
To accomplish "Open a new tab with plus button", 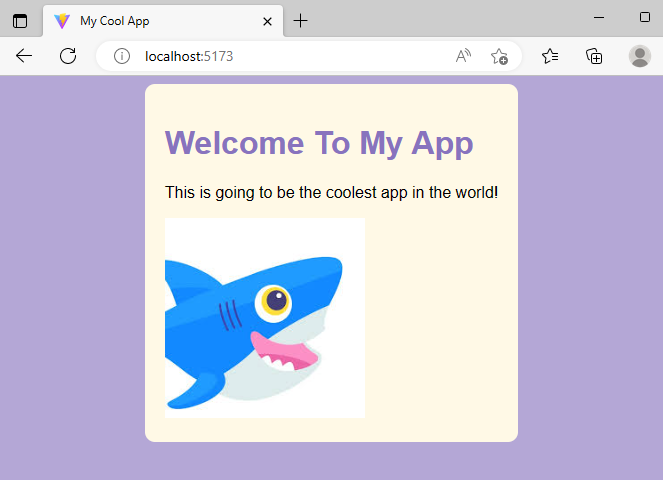I will 301,20.
